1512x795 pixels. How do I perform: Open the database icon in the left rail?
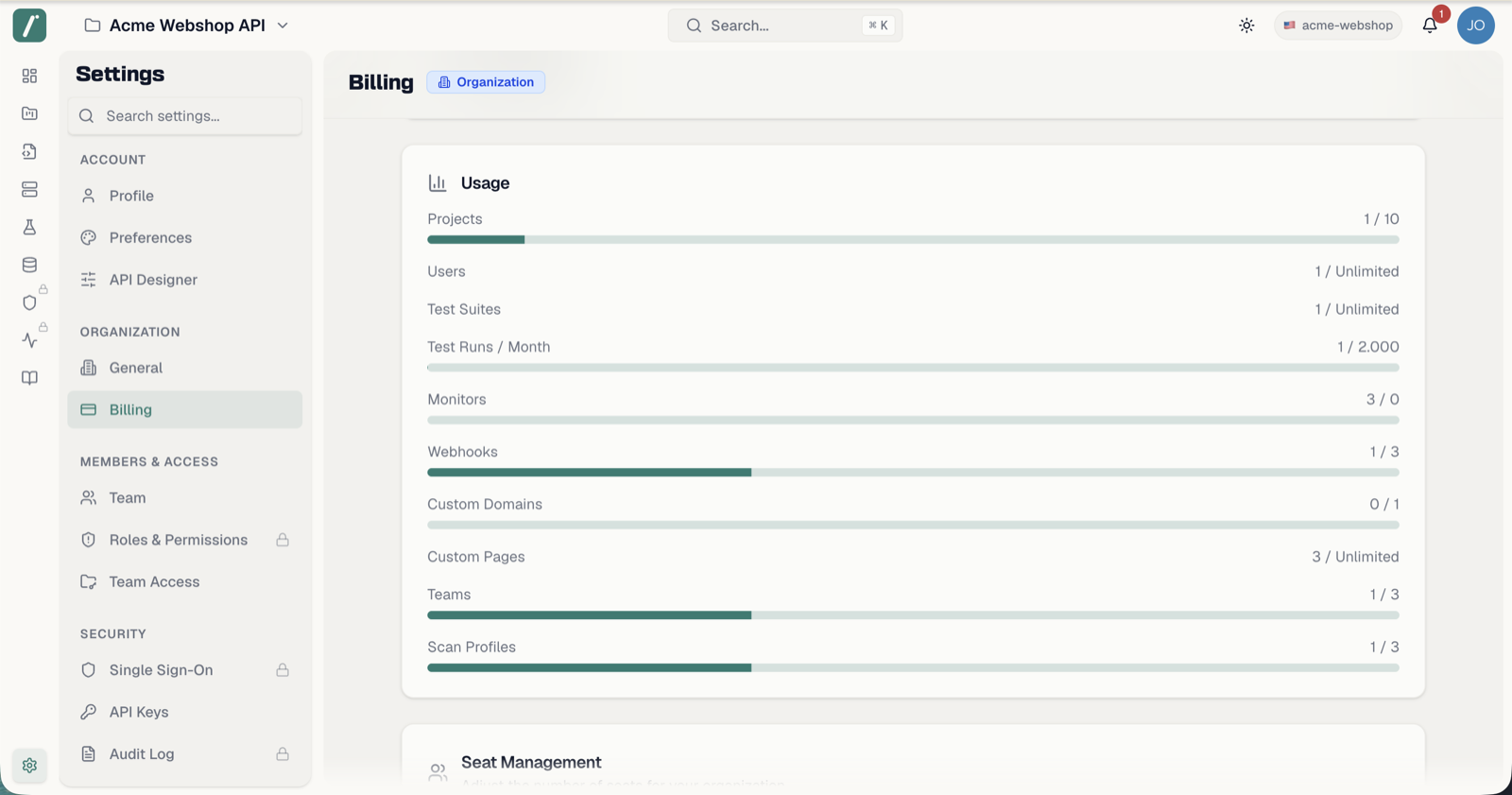(x=29, y=265)
